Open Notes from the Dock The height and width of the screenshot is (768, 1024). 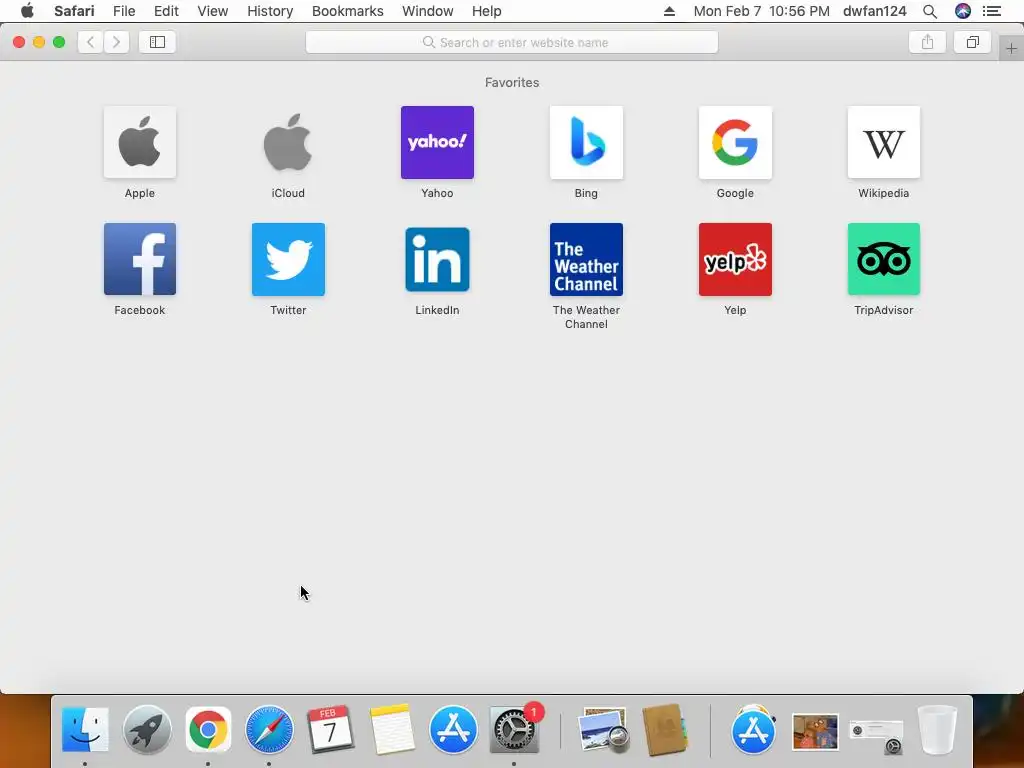pos(392,729)
